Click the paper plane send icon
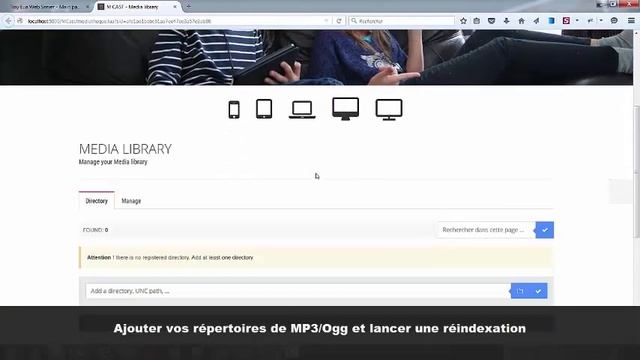The height and width of the screenshot is (360, 640). pos(536,20)
